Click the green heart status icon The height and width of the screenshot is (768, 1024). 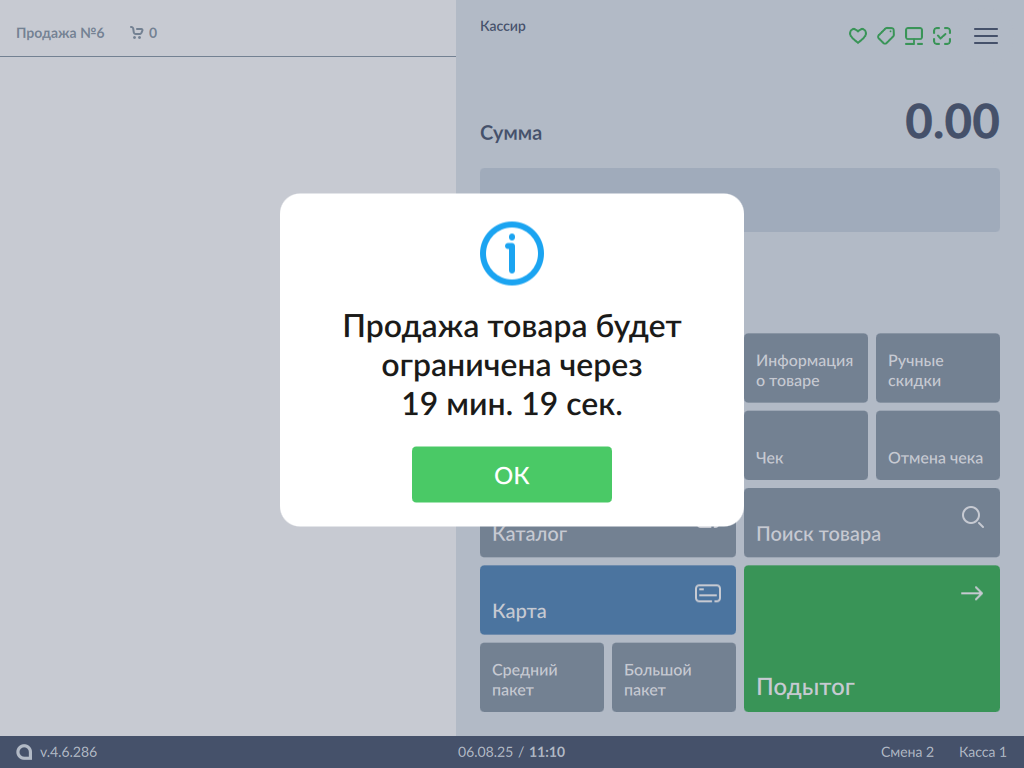tap(857, 36)
